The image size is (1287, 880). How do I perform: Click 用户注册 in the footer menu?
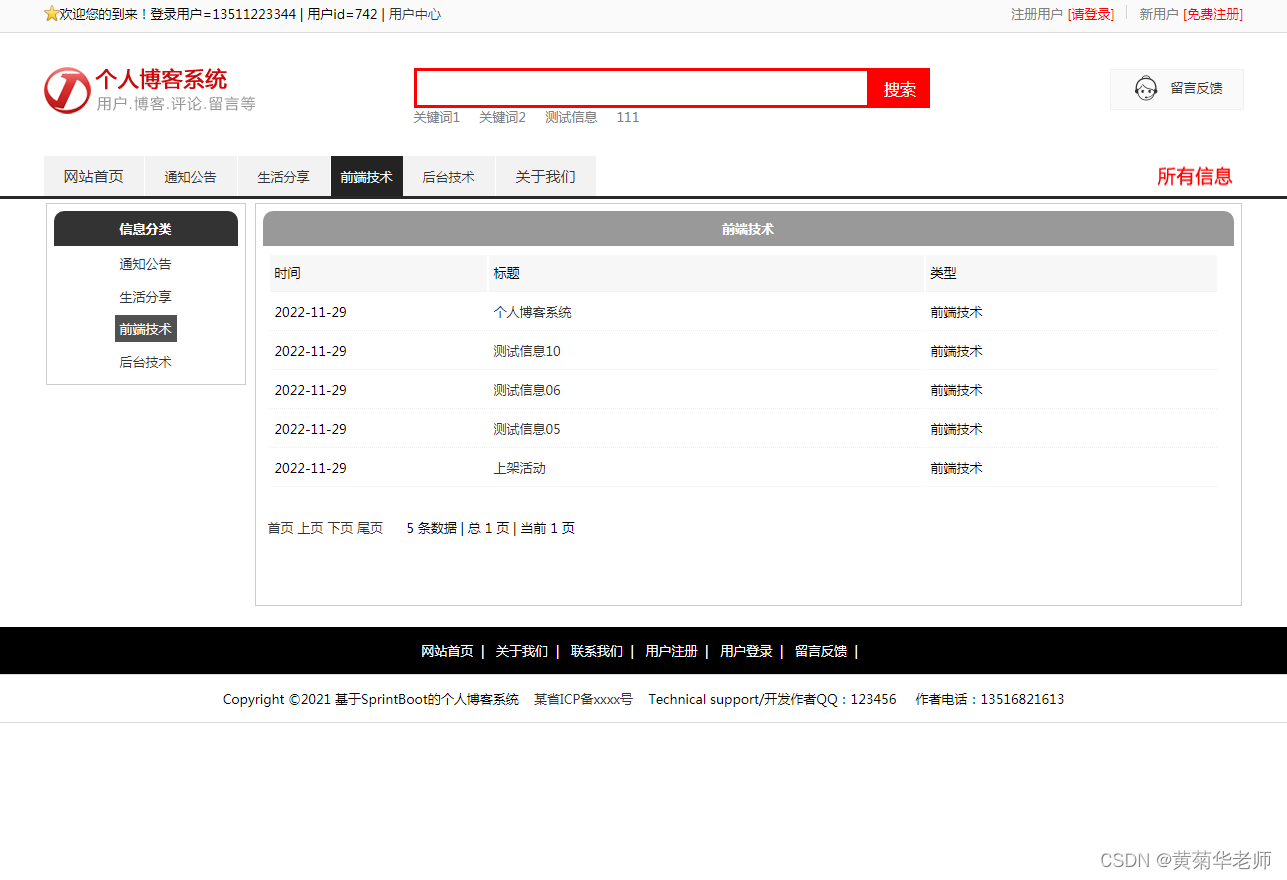[670, 650]
